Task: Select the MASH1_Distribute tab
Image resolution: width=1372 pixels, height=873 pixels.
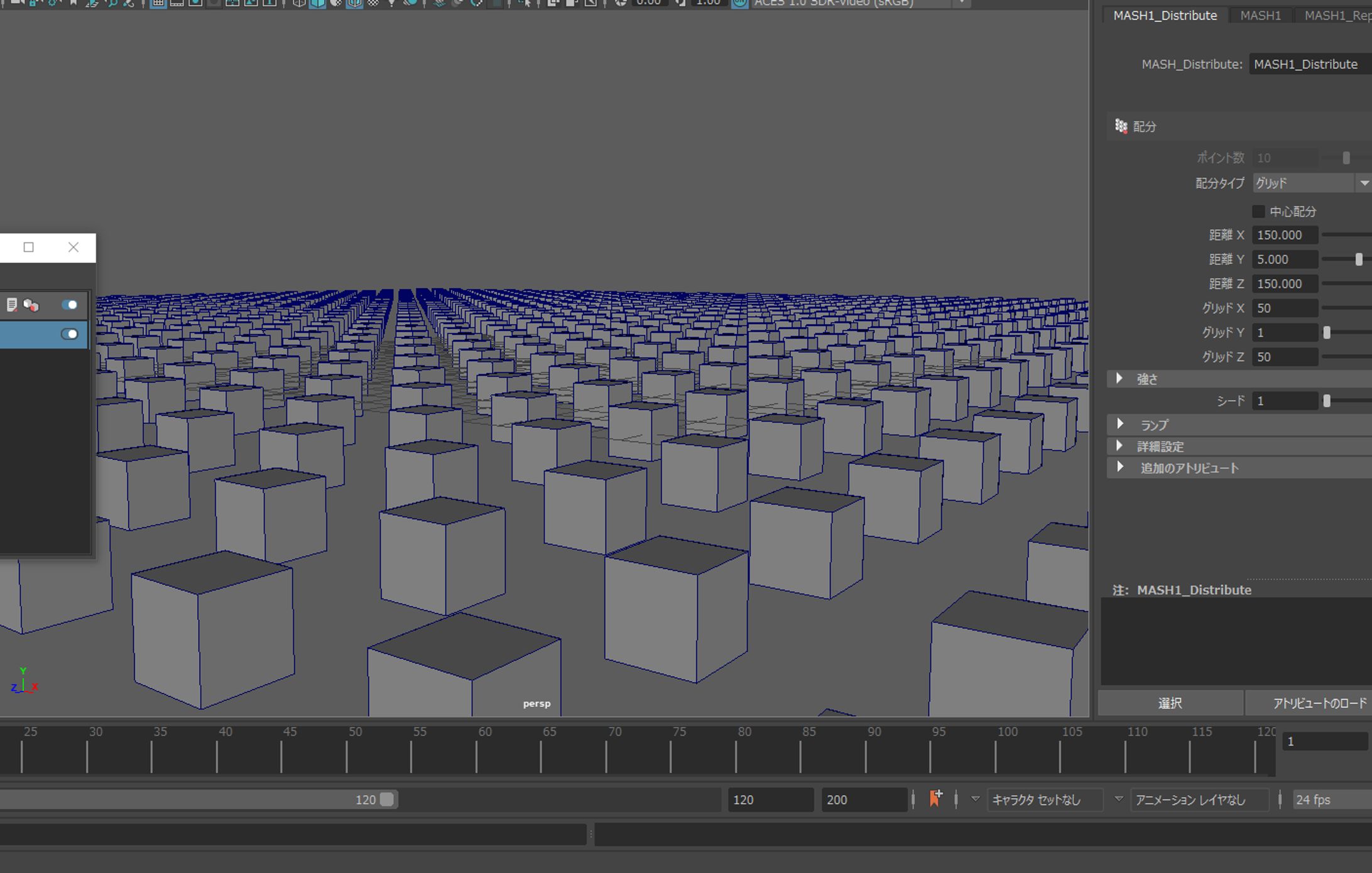Action: click(1165, 16)
